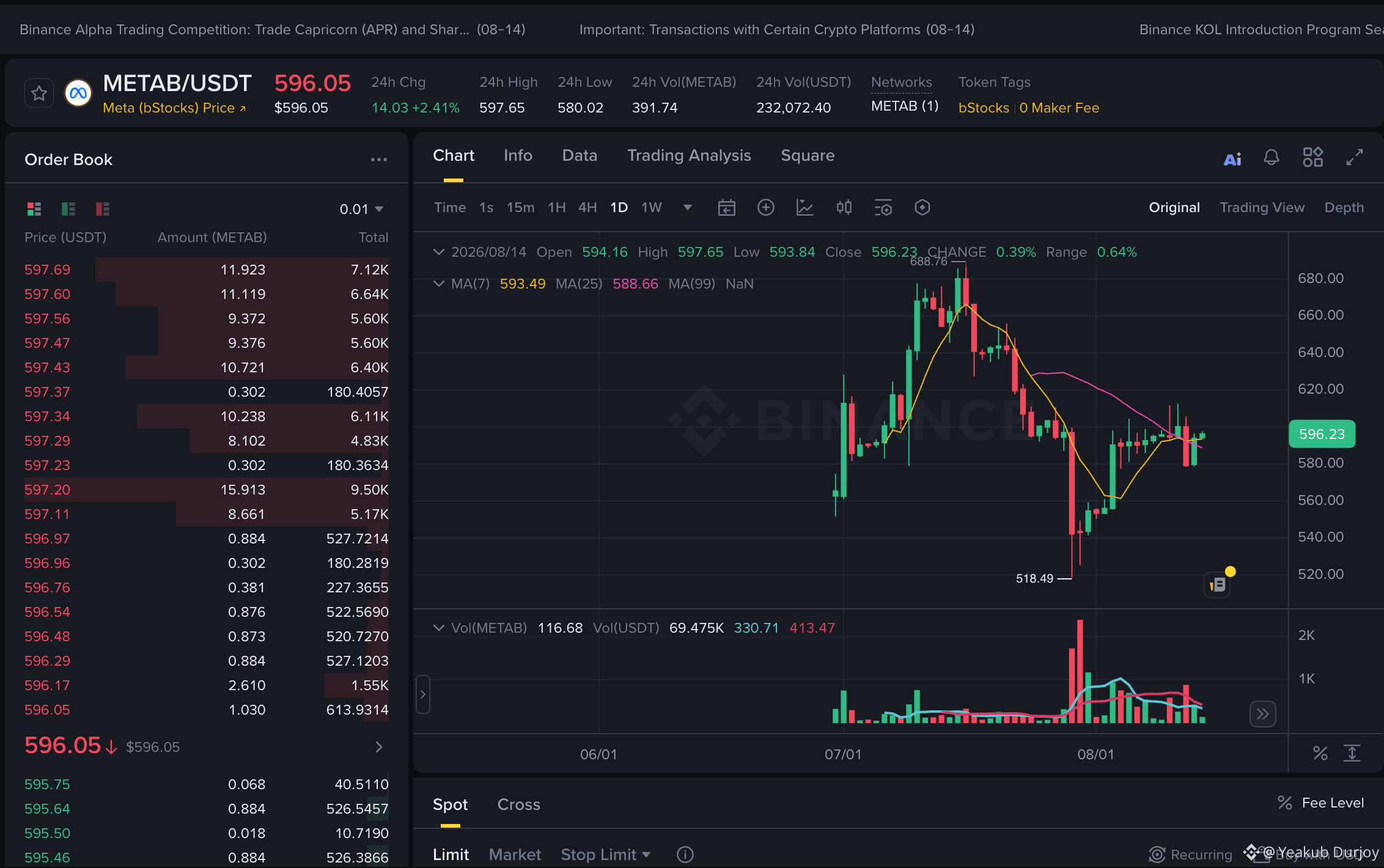Open the Fee Level link

(1321, 803)
